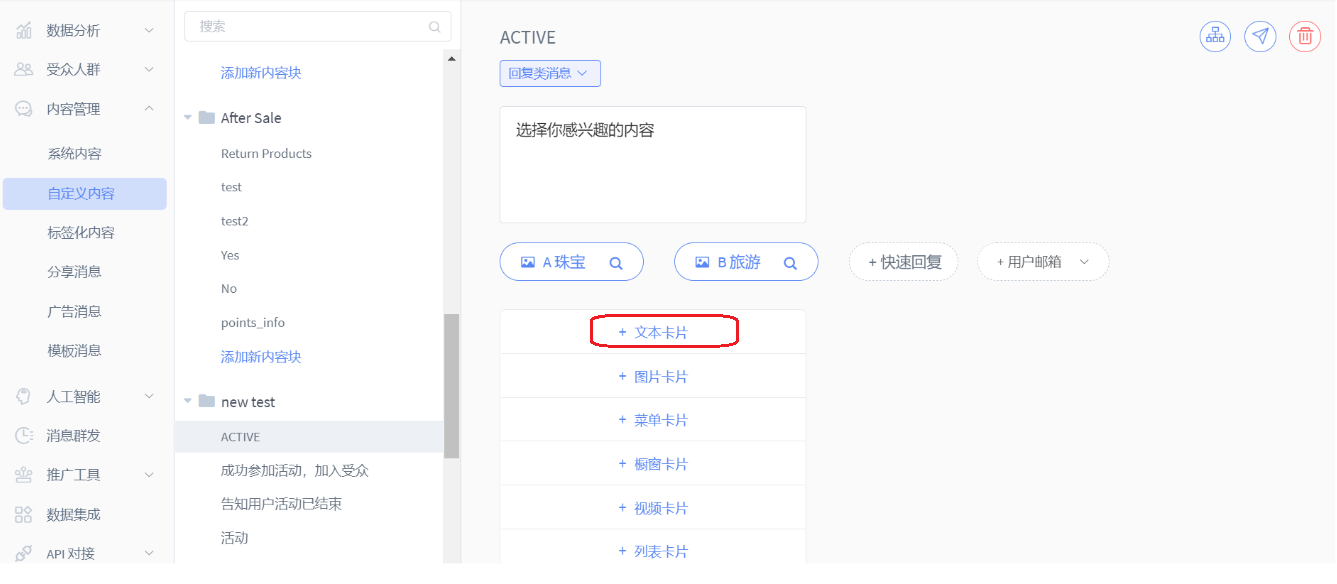This screenshot has width=1337, height=584.
Task: Add a 文本卡片 text card
Action: point(653,332)
